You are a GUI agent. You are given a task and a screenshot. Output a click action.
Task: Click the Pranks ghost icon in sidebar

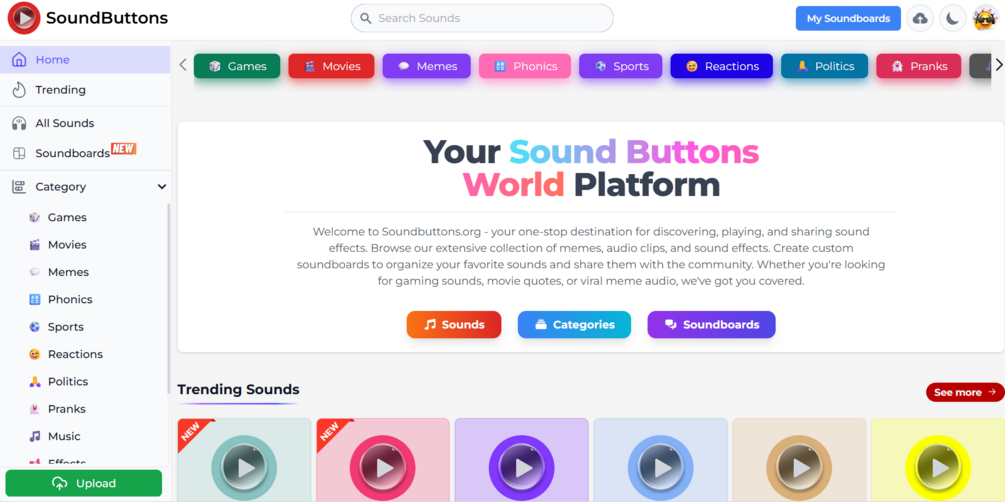pyautogui.click(x=35, y=409)
